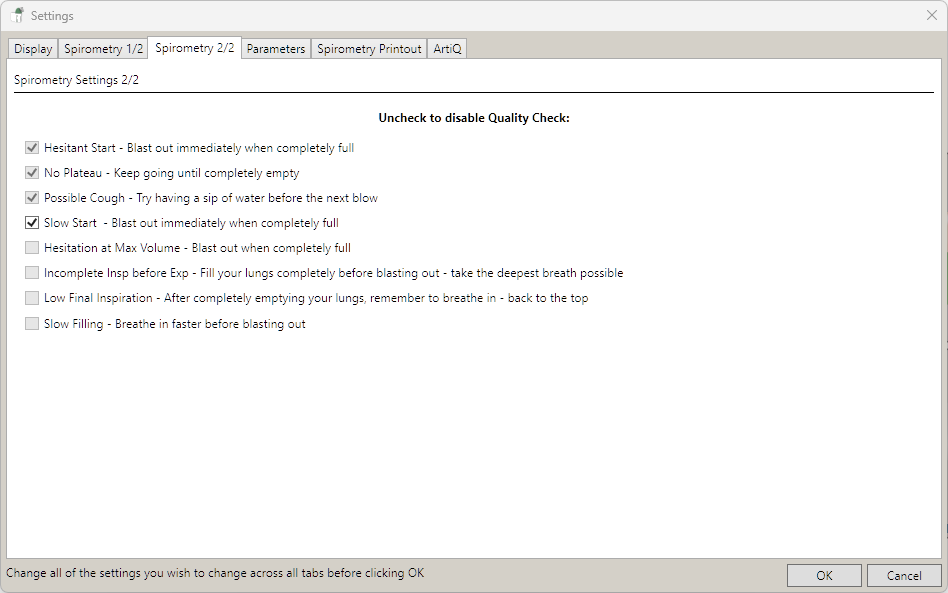Toggle the Possible Cough checkbox
The image size is (948, 593).
pyautogui.click(x=32, y=198)
